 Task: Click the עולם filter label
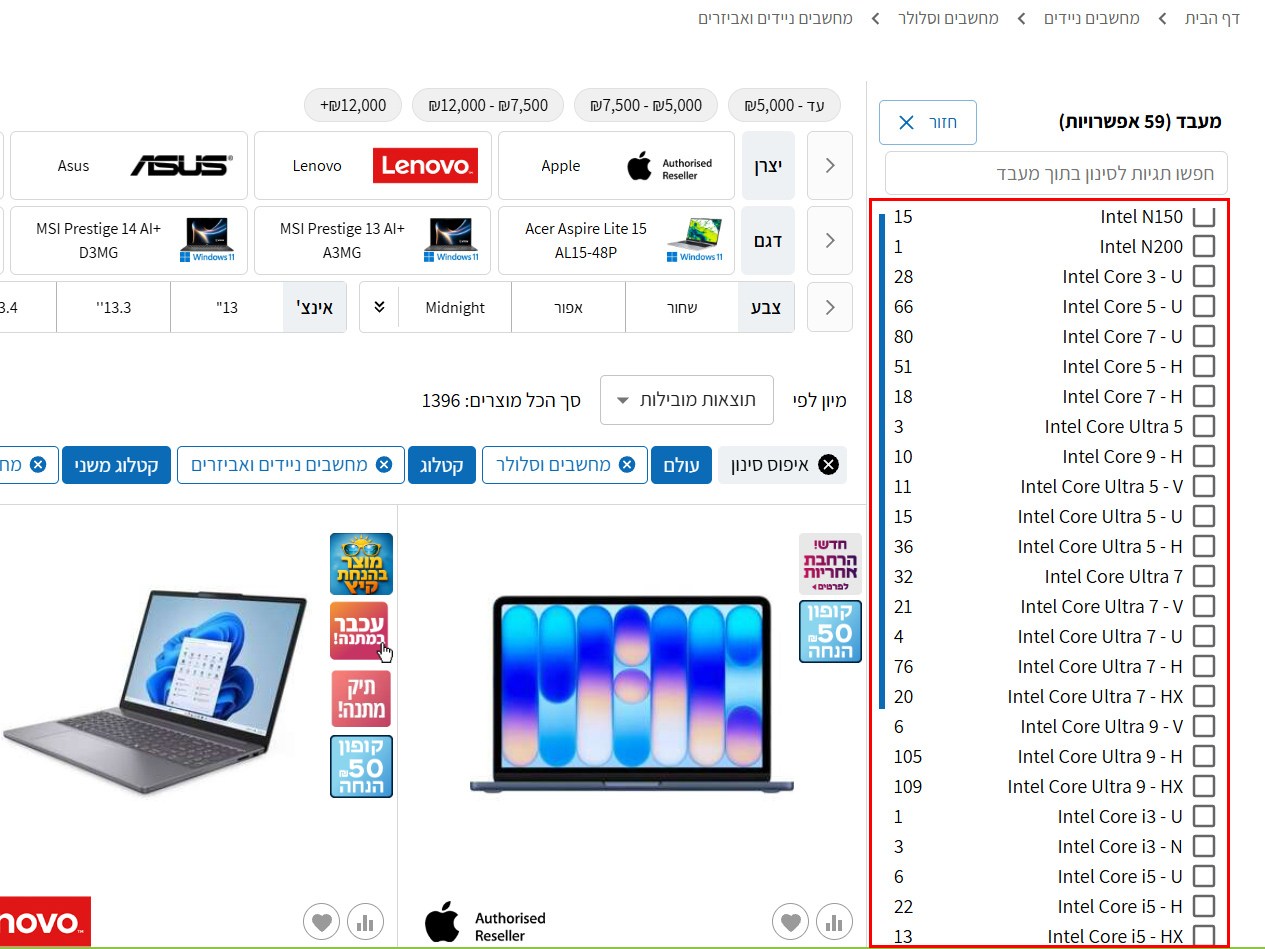point(681,465)
